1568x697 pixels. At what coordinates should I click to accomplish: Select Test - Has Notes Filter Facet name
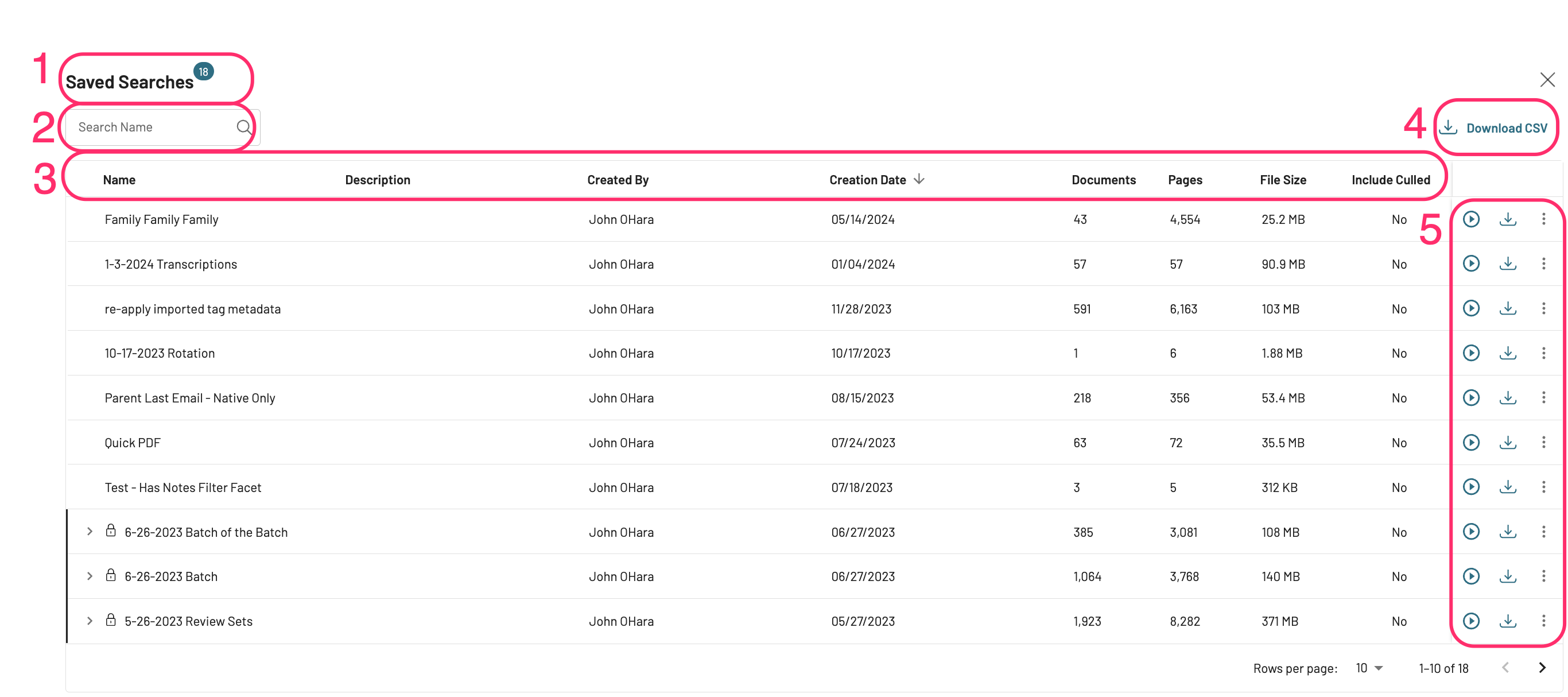pos(183,487)
